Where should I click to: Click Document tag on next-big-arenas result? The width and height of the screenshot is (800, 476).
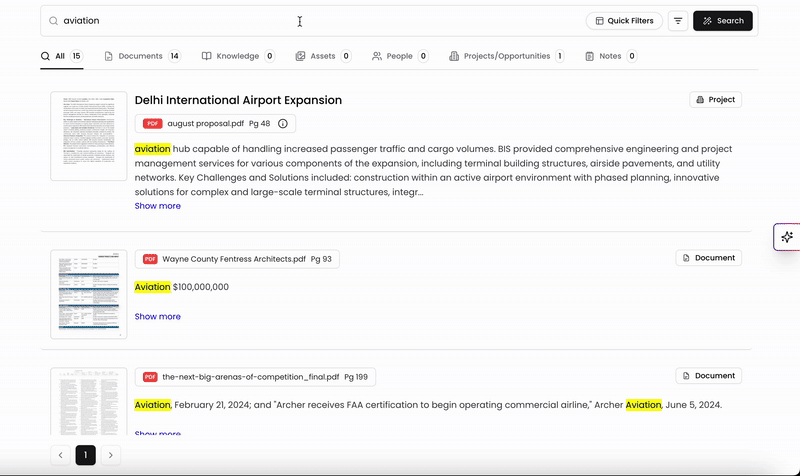(x=709, y=376)
